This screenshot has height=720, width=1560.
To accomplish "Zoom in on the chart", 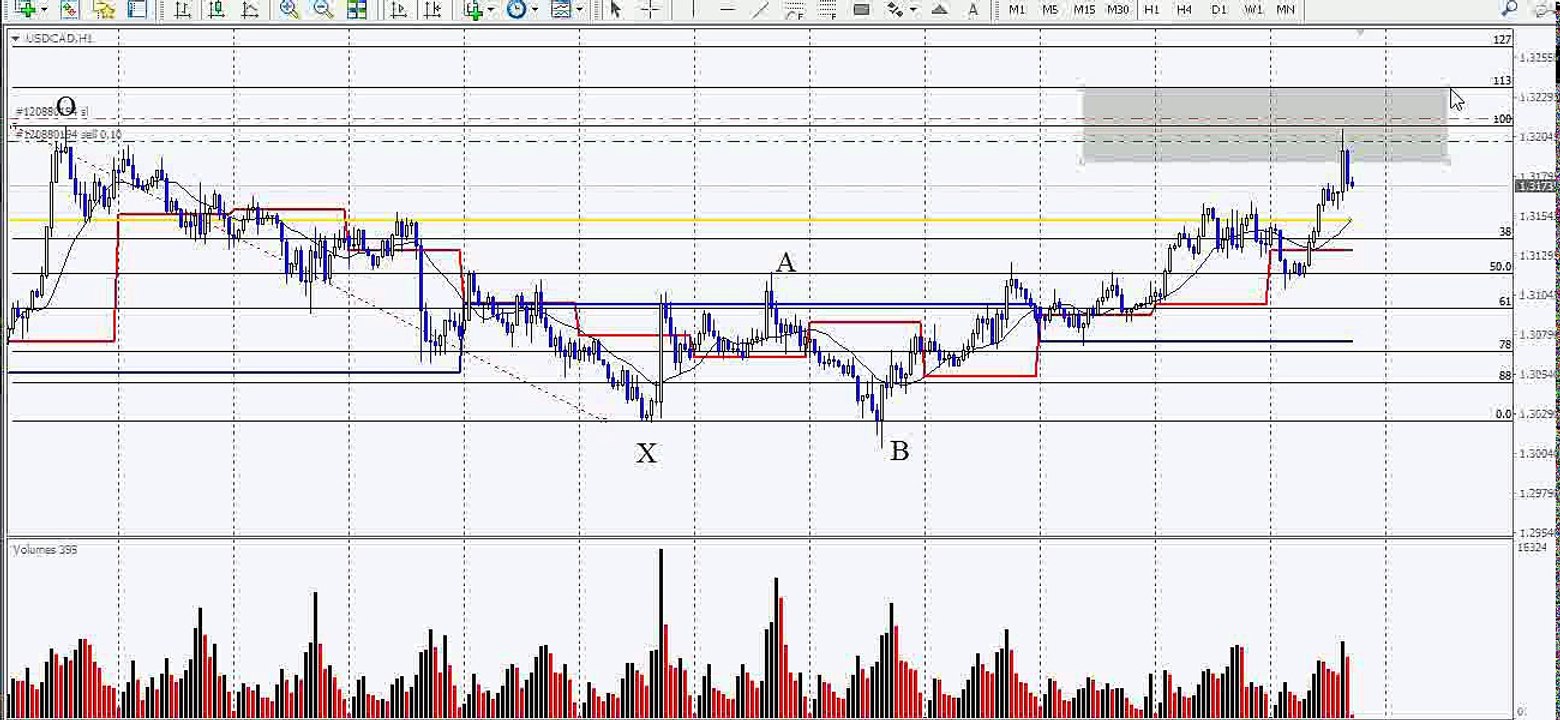I will tap(289, 9).
